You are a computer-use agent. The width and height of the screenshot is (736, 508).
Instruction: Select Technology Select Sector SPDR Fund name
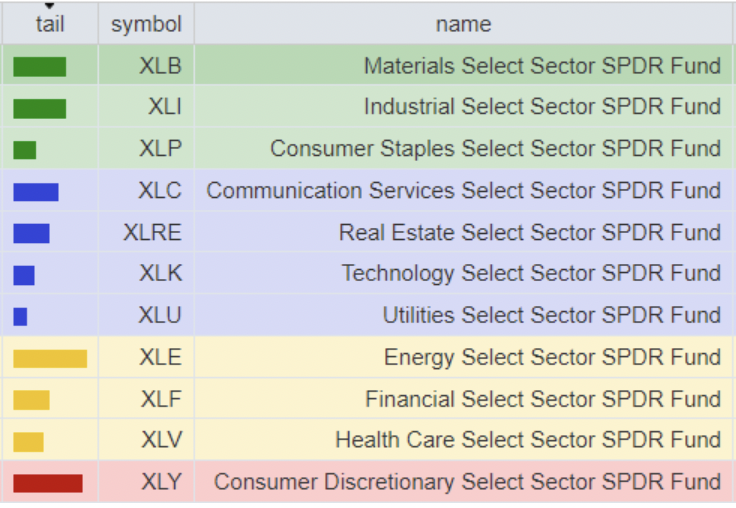[x=530, y=273]
